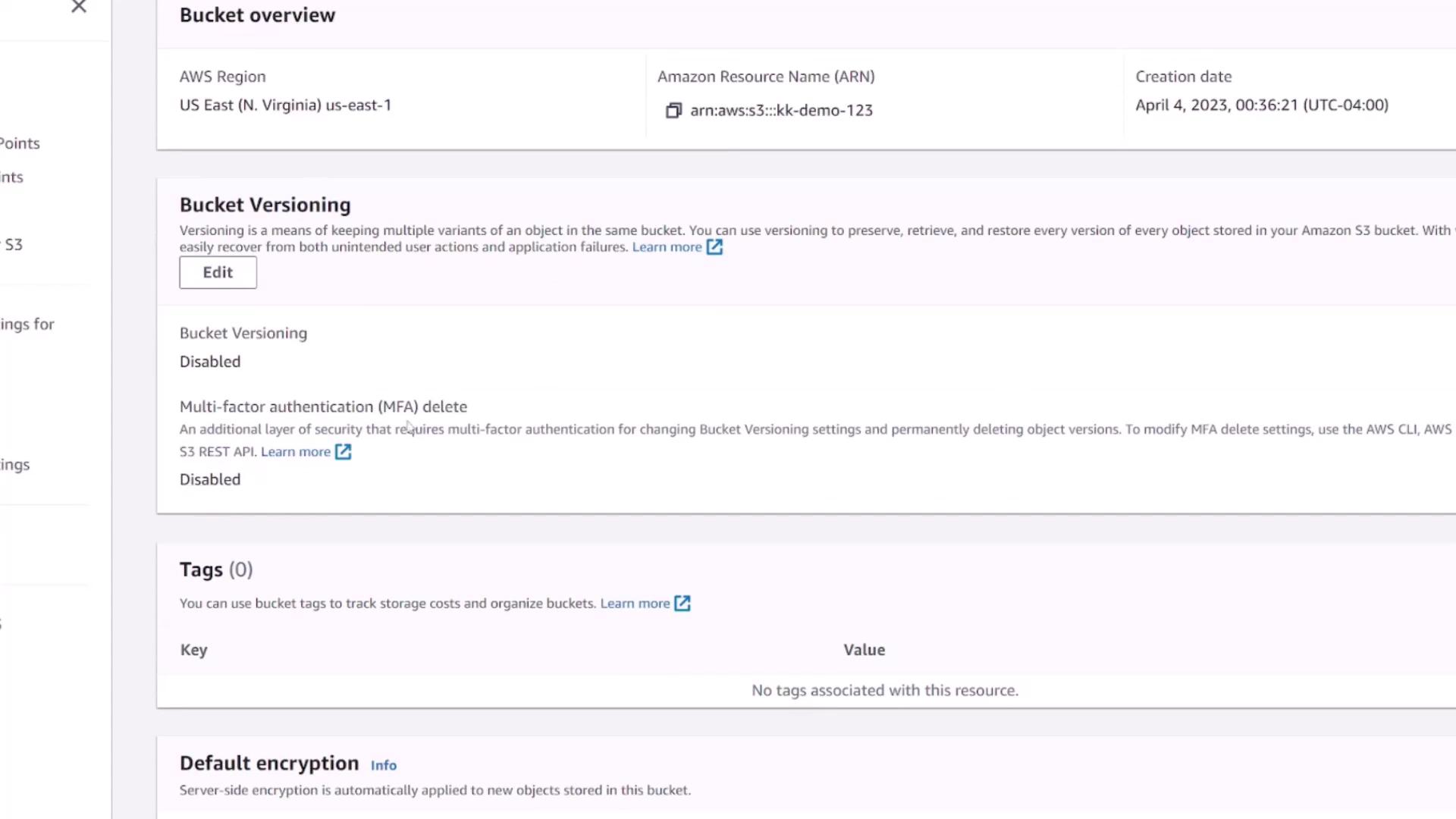Open the sidebar item ending in 'ings for'
Image resolution: width=1456 pixels, height=819 pixels.
tap(27, 325)
